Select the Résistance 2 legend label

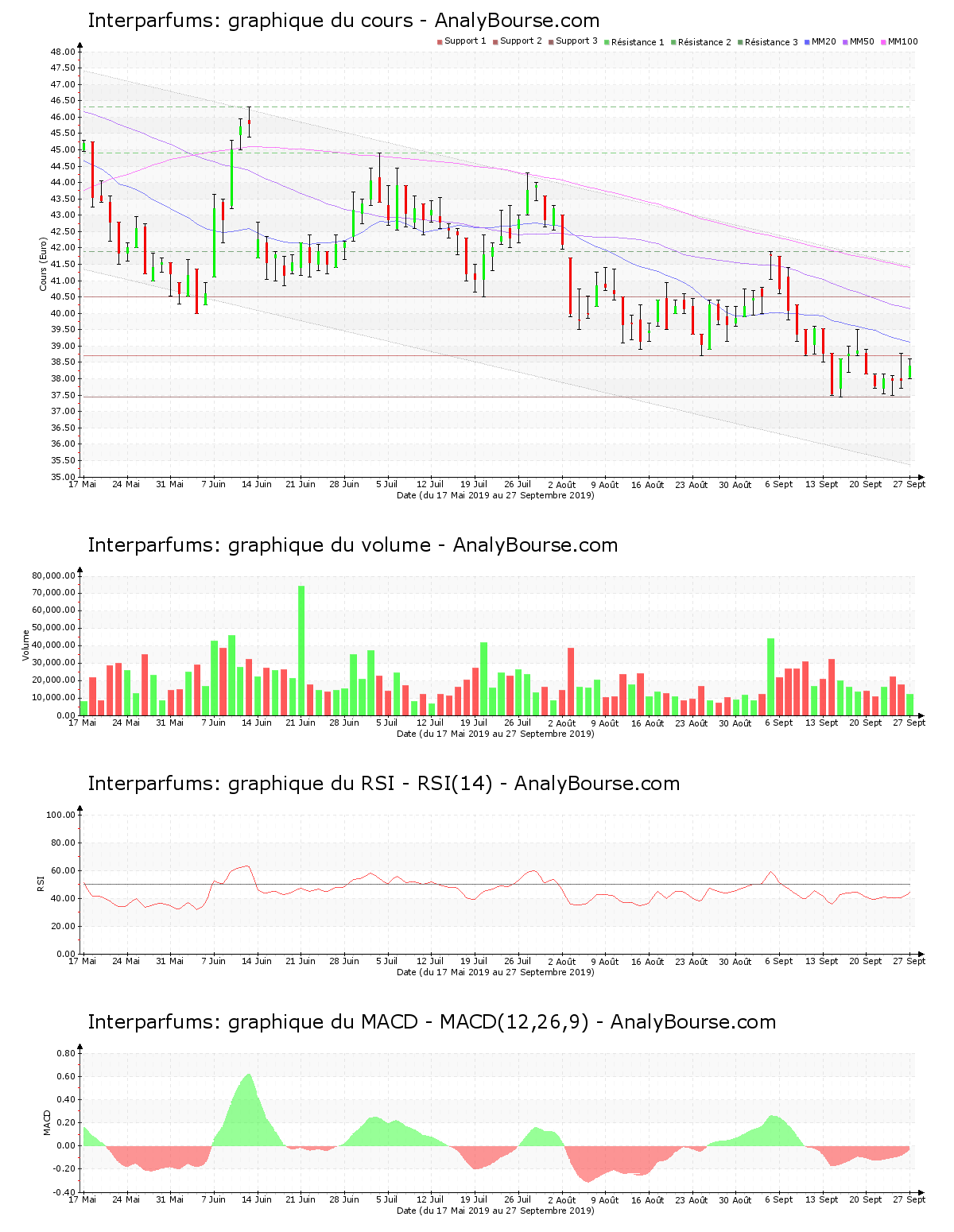[704, 41]
